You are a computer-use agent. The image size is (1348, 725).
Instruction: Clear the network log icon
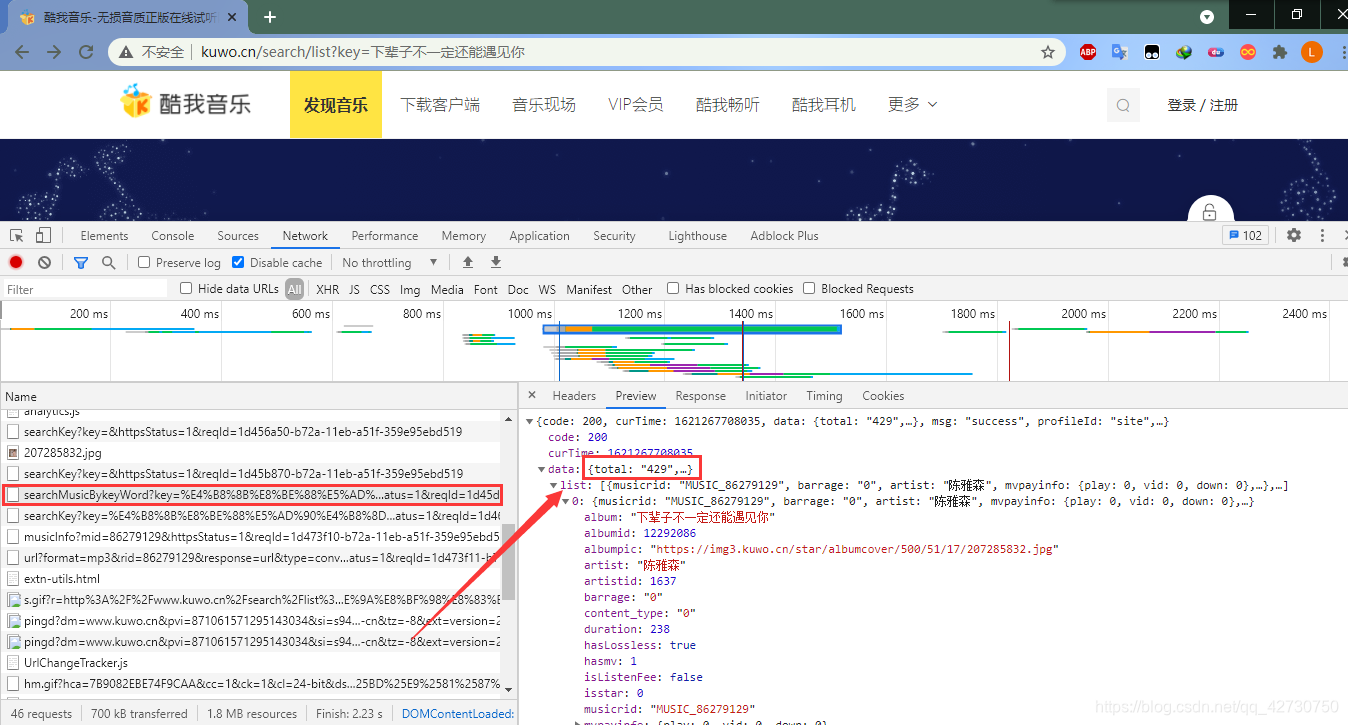coord(44,262)
